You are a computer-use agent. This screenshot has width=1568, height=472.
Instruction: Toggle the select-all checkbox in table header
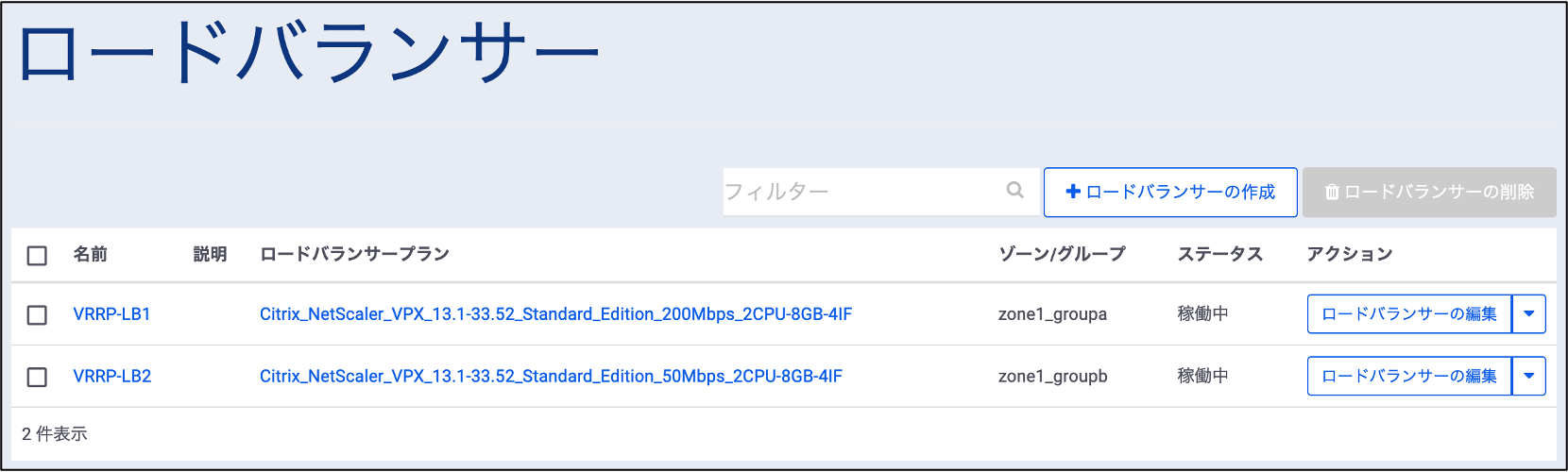[x=37, y=255]
